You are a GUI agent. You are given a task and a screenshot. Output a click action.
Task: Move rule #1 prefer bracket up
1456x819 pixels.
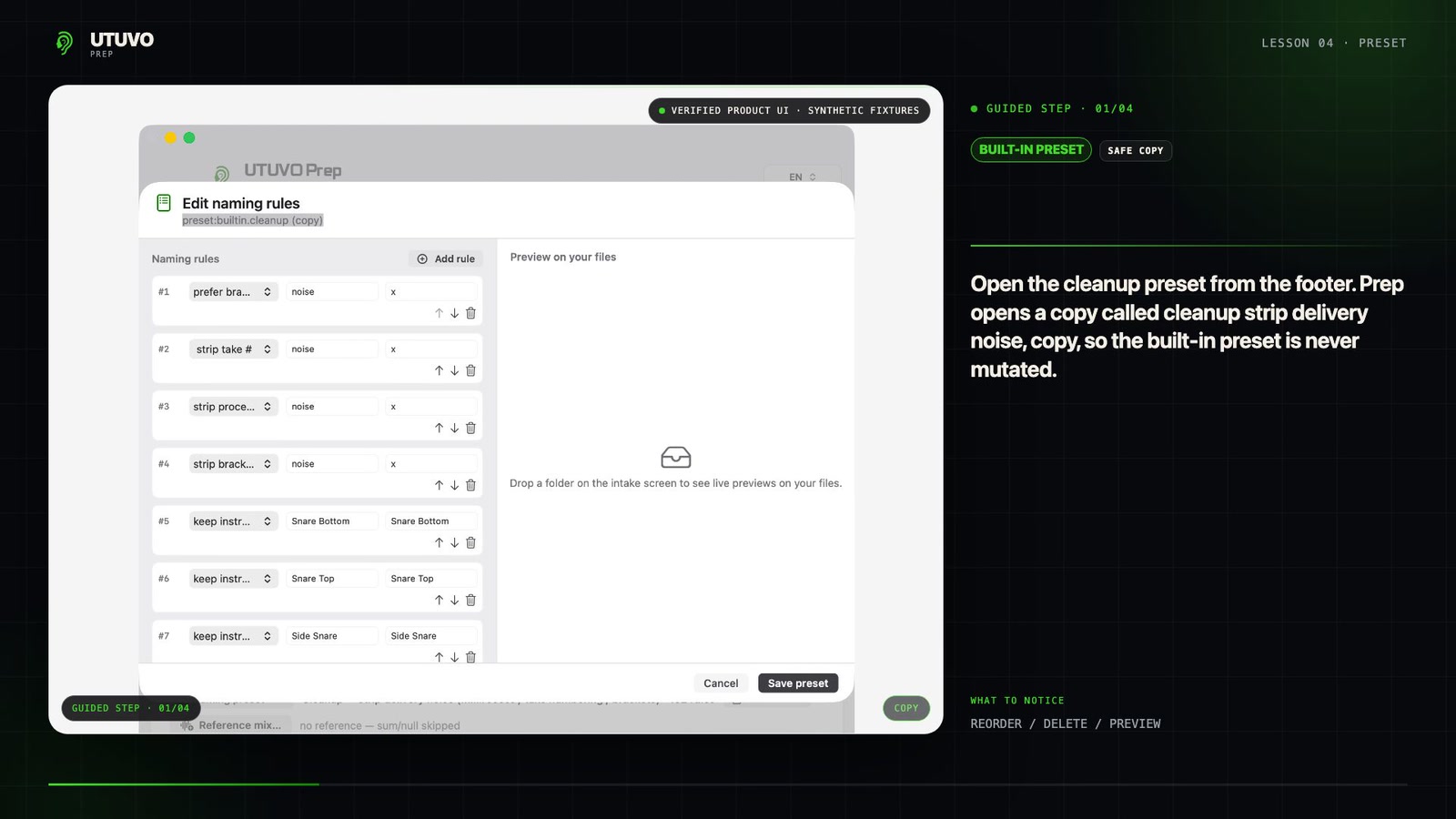439,313
